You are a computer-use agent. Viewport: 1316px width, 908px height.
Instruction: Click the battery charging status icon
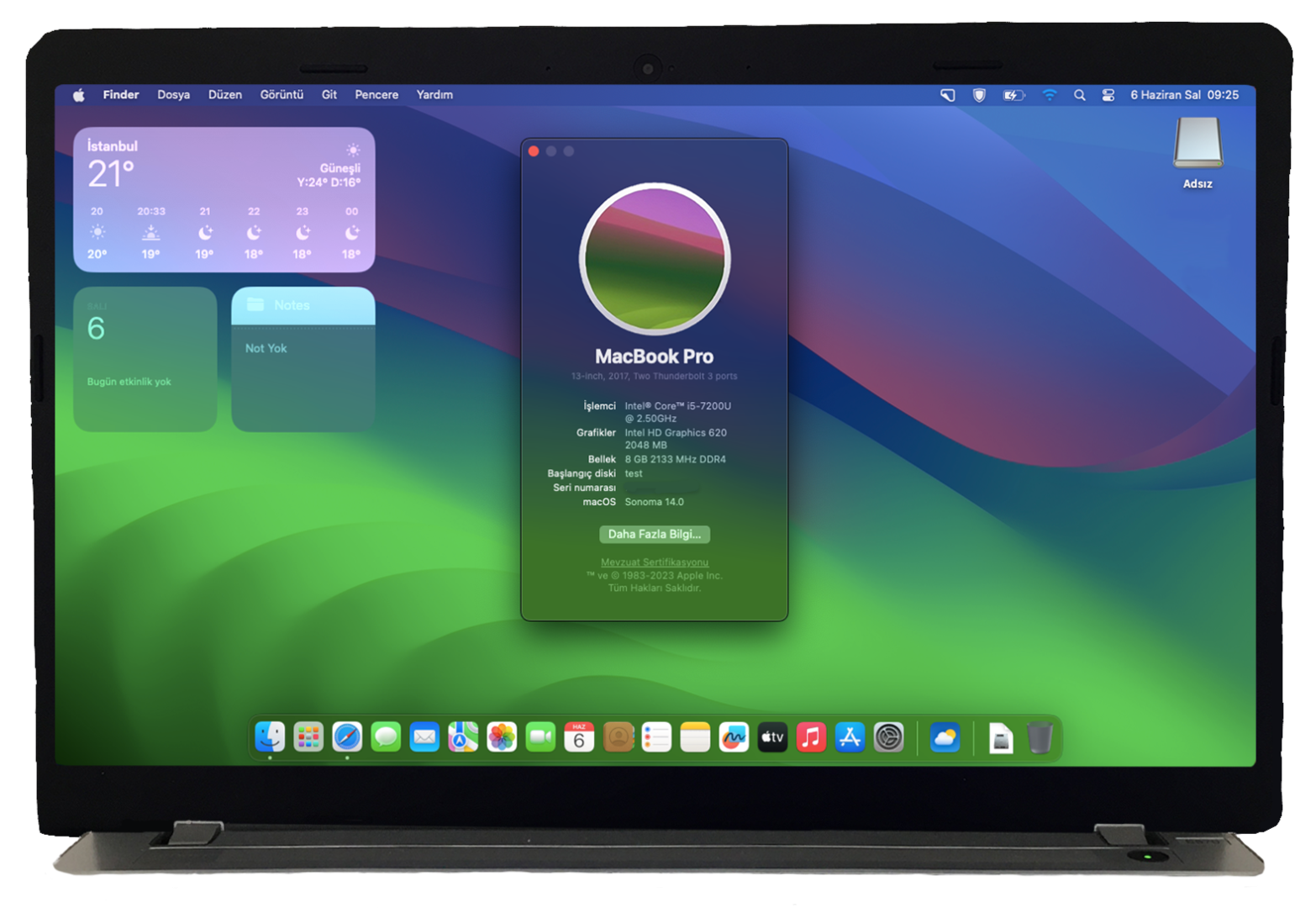tap(1014, 95)
